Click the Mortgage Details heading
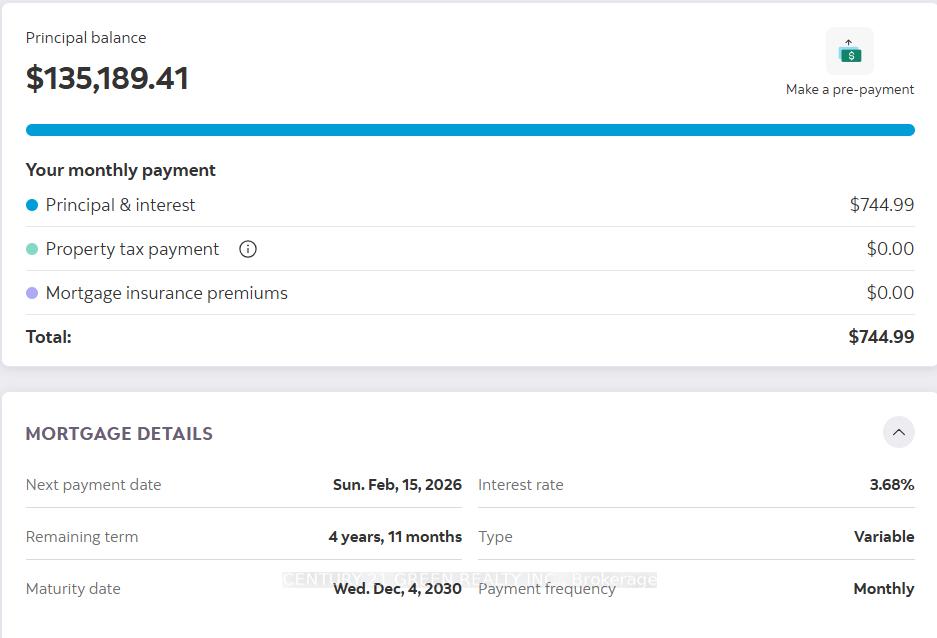Image resolution: width=937 pixels, height=638 pixels. 119,433
